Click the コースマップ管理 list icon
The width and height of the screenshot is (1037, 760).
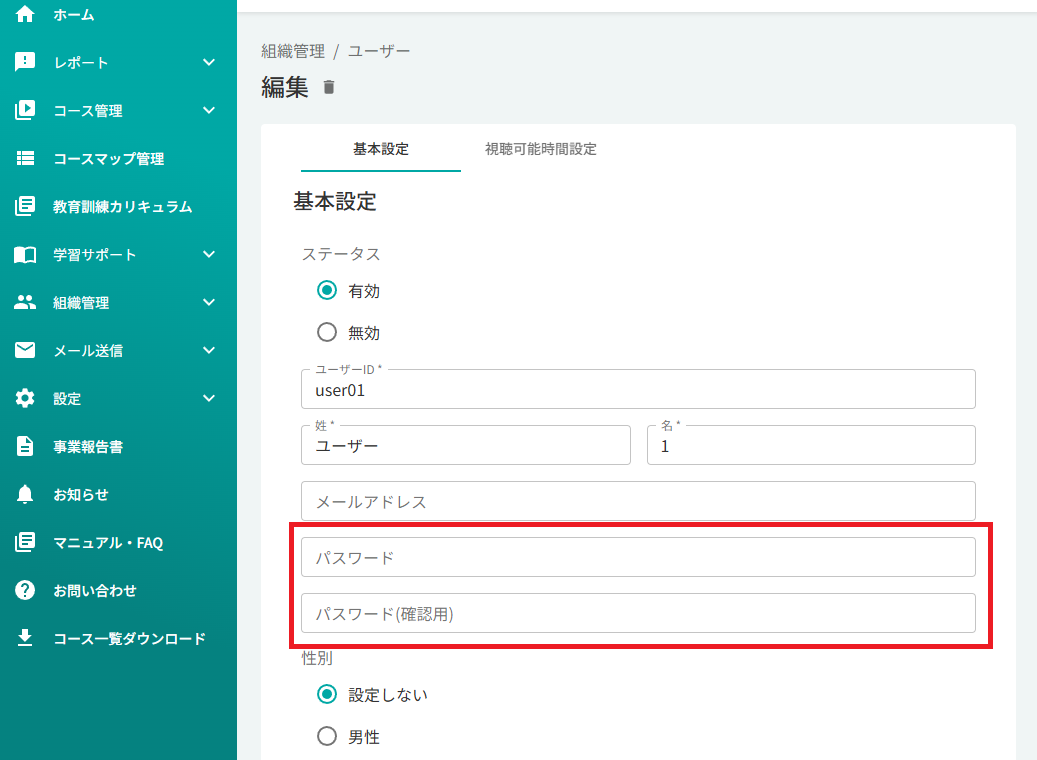(x=25, y=158)
